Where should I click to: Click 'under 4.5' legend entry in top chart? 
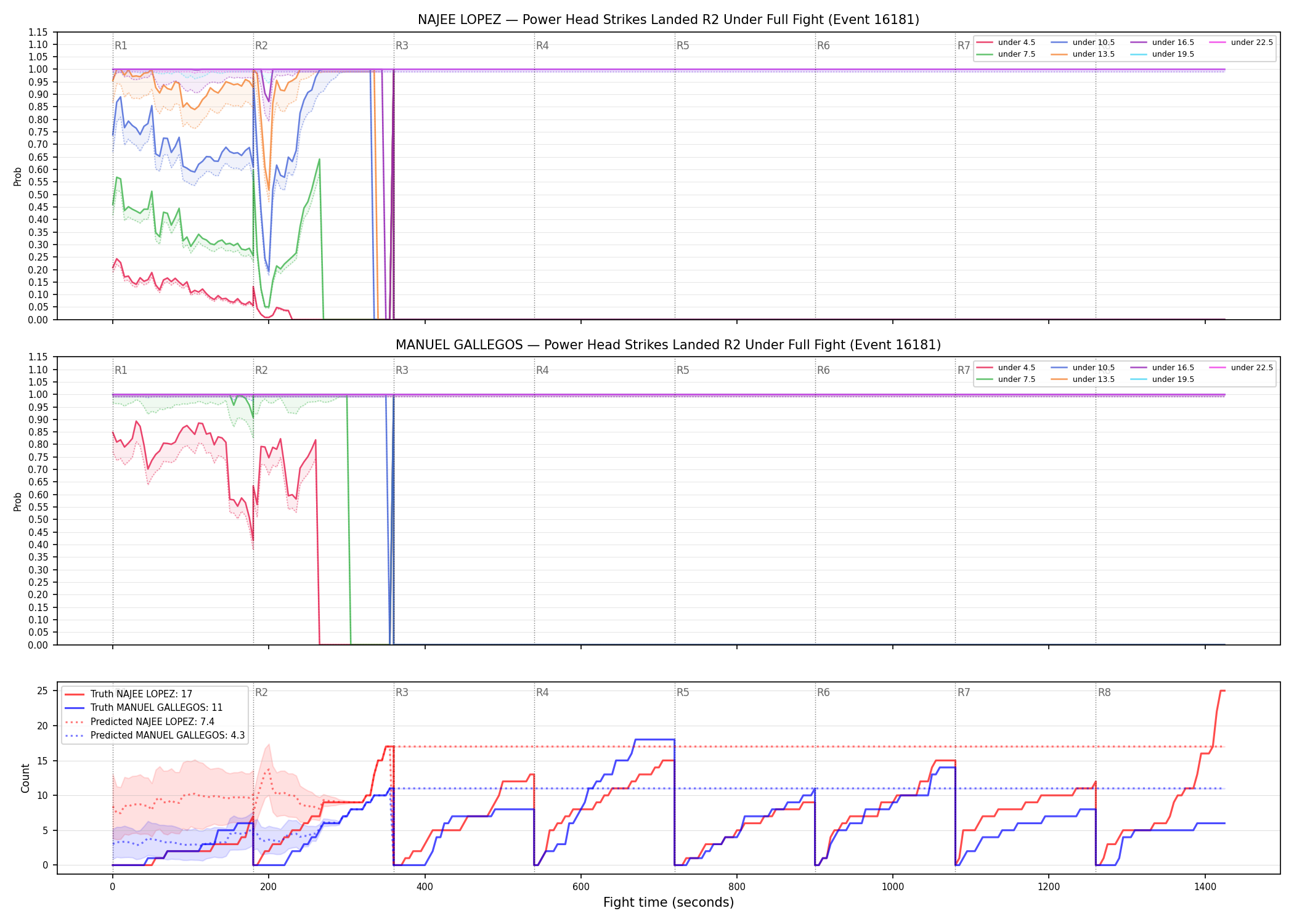pos(1006,43)
